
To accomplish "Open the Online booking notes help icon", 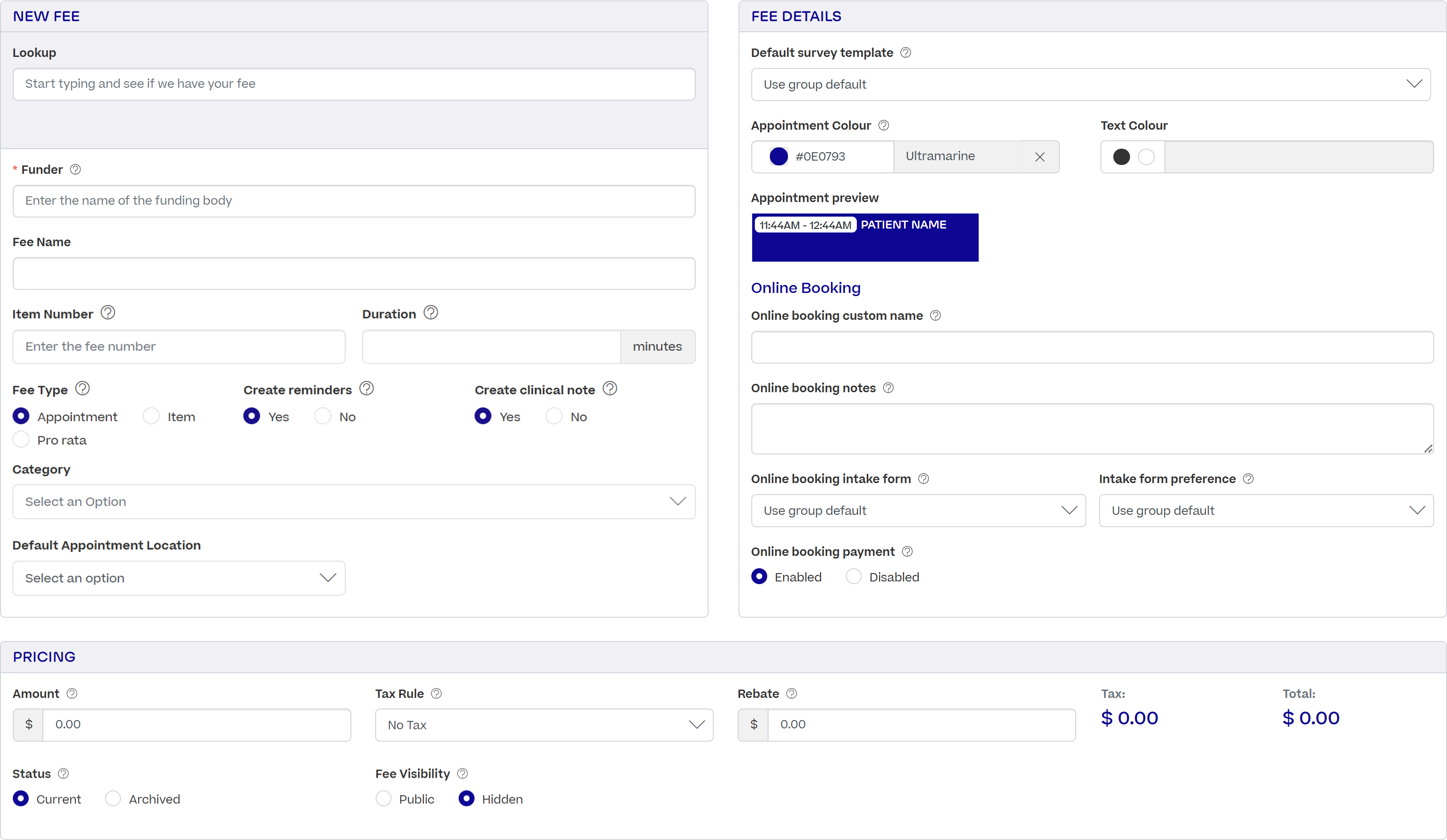I will click(888, 388).
